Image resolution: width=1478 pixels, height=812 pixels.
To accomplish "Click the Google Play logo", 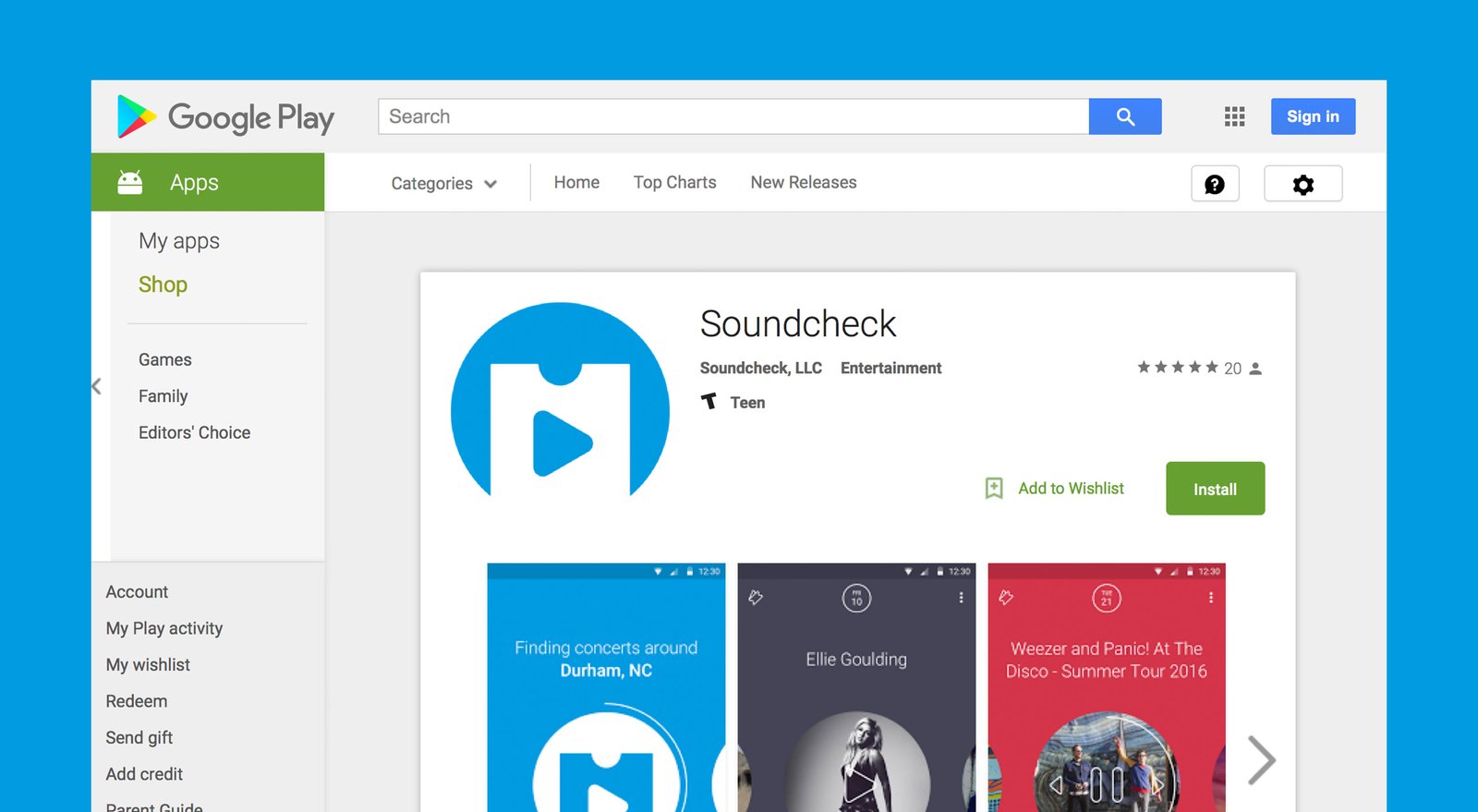I will click(225, 117).
